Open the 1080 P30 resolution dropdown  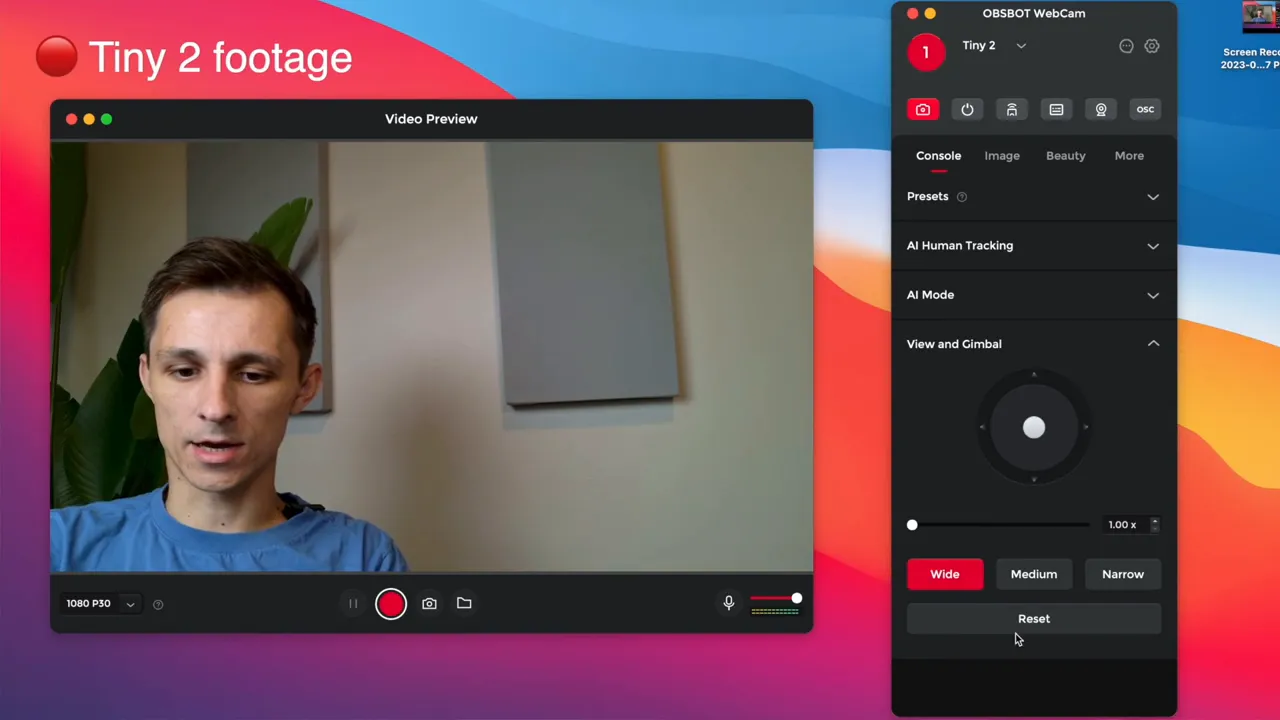[101, 603]
